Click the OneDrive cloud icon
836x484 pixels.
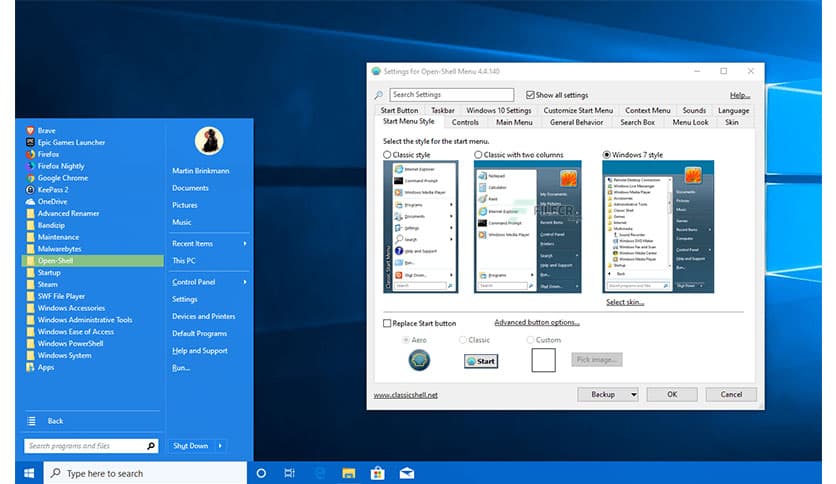[x=30, y=202]
